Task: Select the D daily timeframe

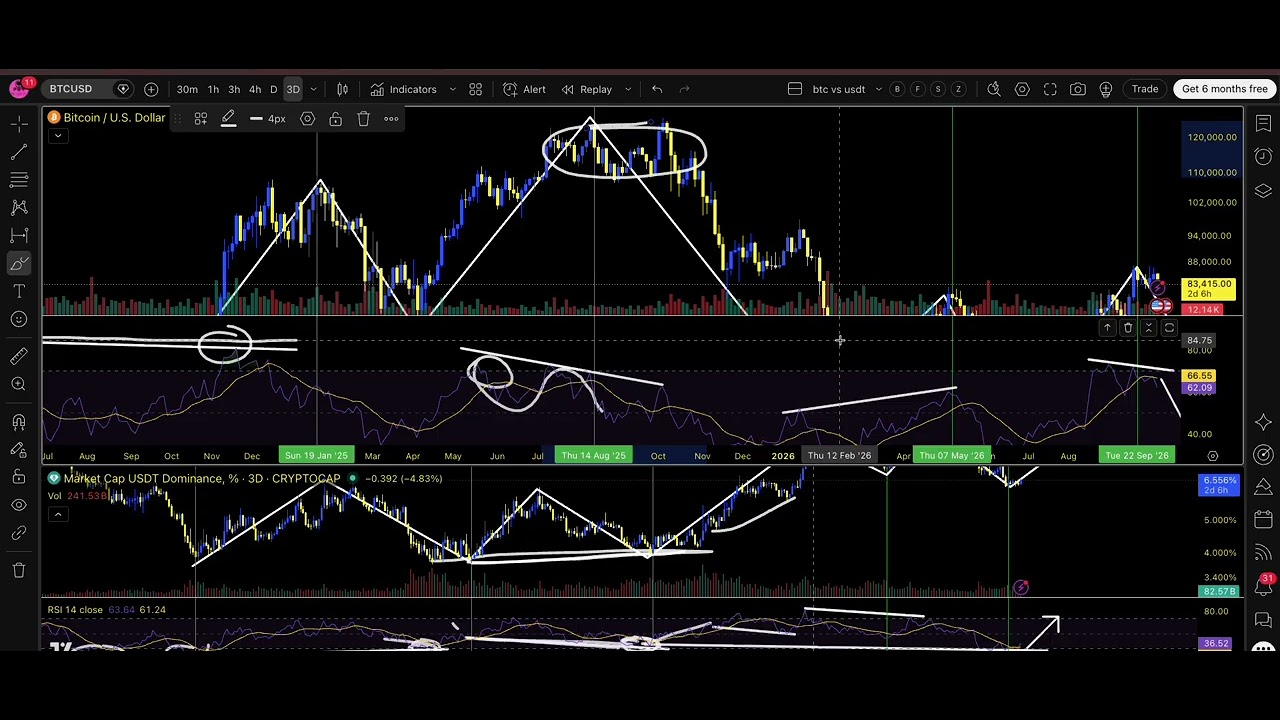Action: click(x=273, y=89)
